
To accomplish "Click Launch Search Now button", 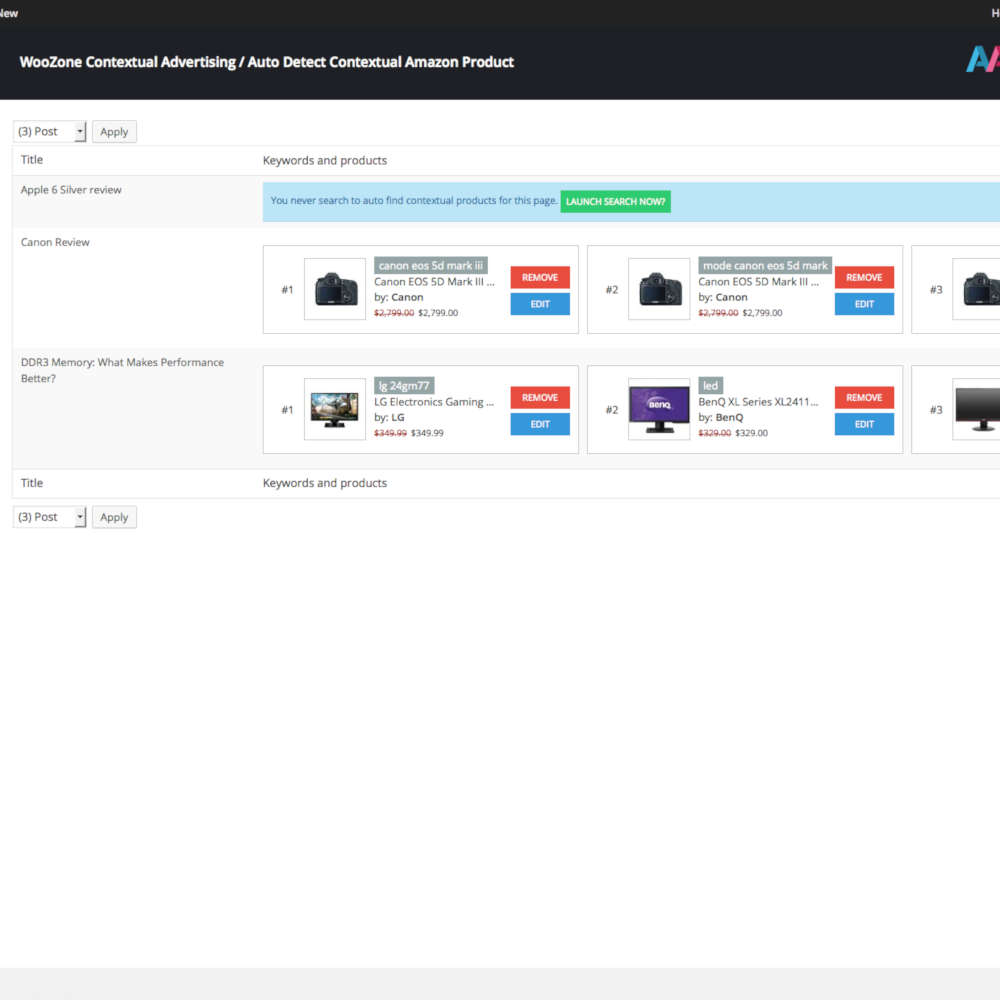I will [x=615, y=201].
